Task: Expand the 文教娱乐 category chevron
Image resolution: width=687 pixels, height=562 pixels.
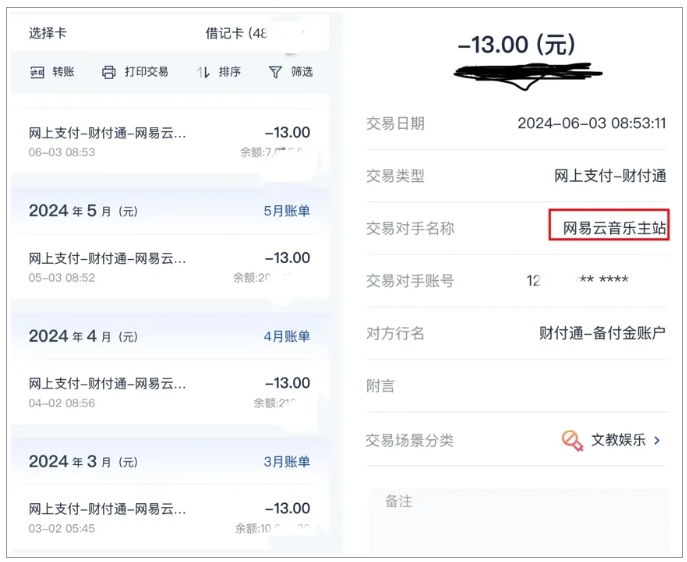Action: 657,440
